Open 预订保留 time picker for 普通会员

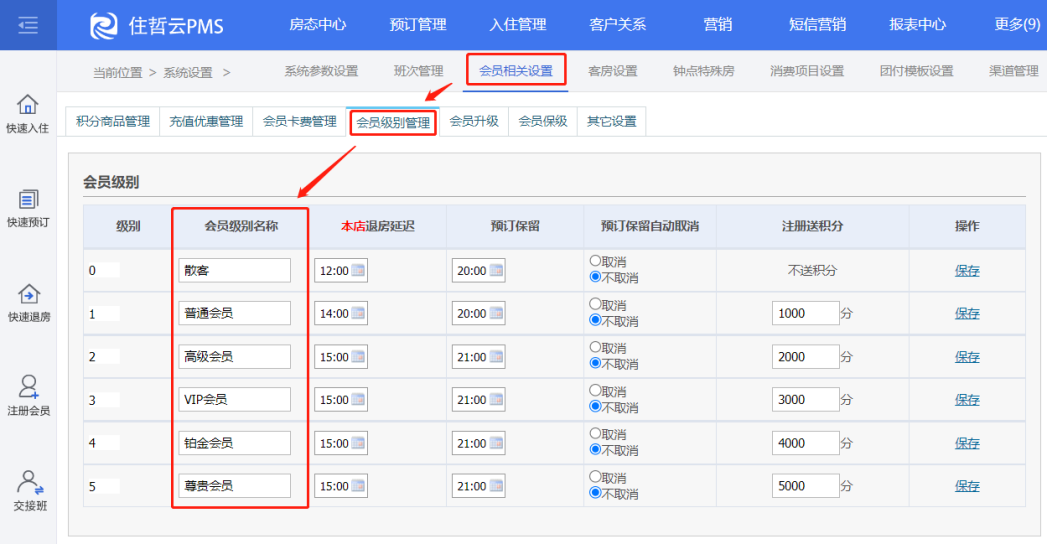pos(496,314)
